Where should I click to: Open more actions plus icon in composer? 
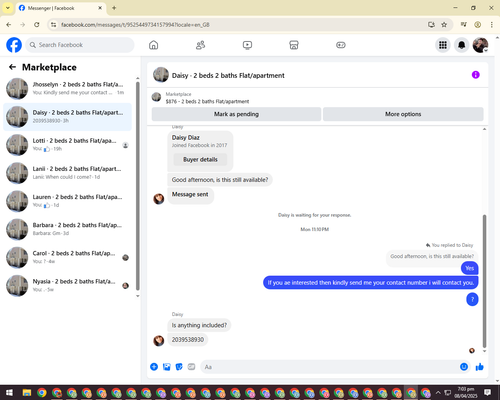click(154, 367)
